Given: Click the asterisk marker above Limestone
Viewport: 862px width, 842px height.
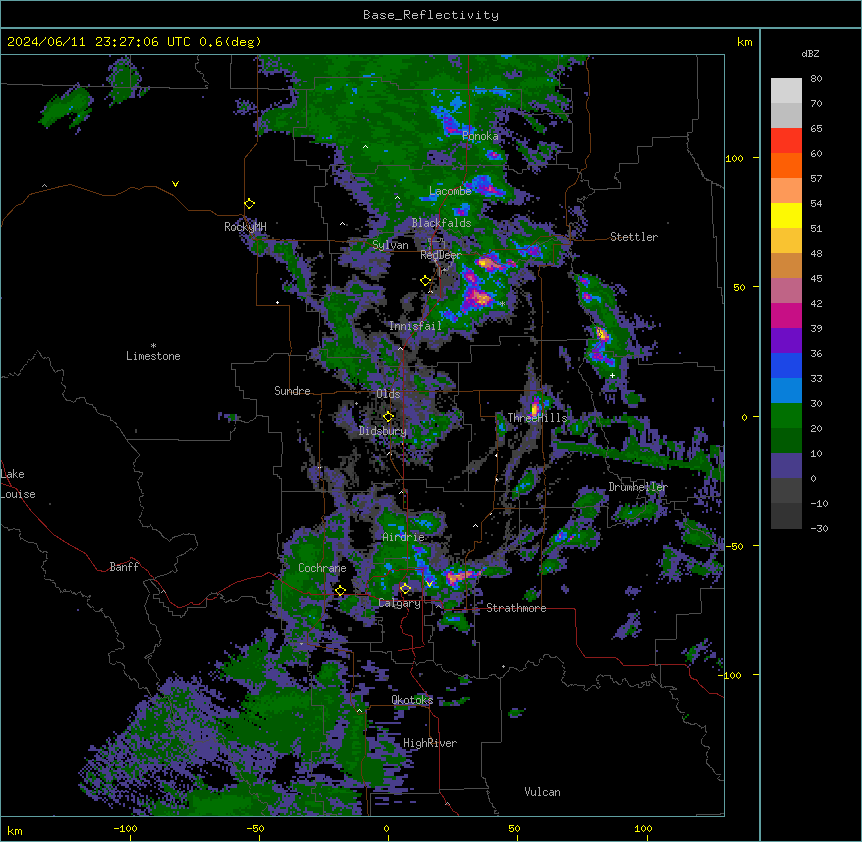Looking at the screenshot, I should coord(153,346).
